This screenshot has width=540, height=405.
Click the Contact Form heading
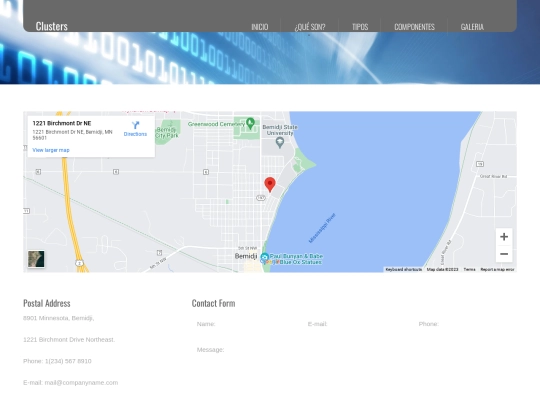(x=214, y=303)
